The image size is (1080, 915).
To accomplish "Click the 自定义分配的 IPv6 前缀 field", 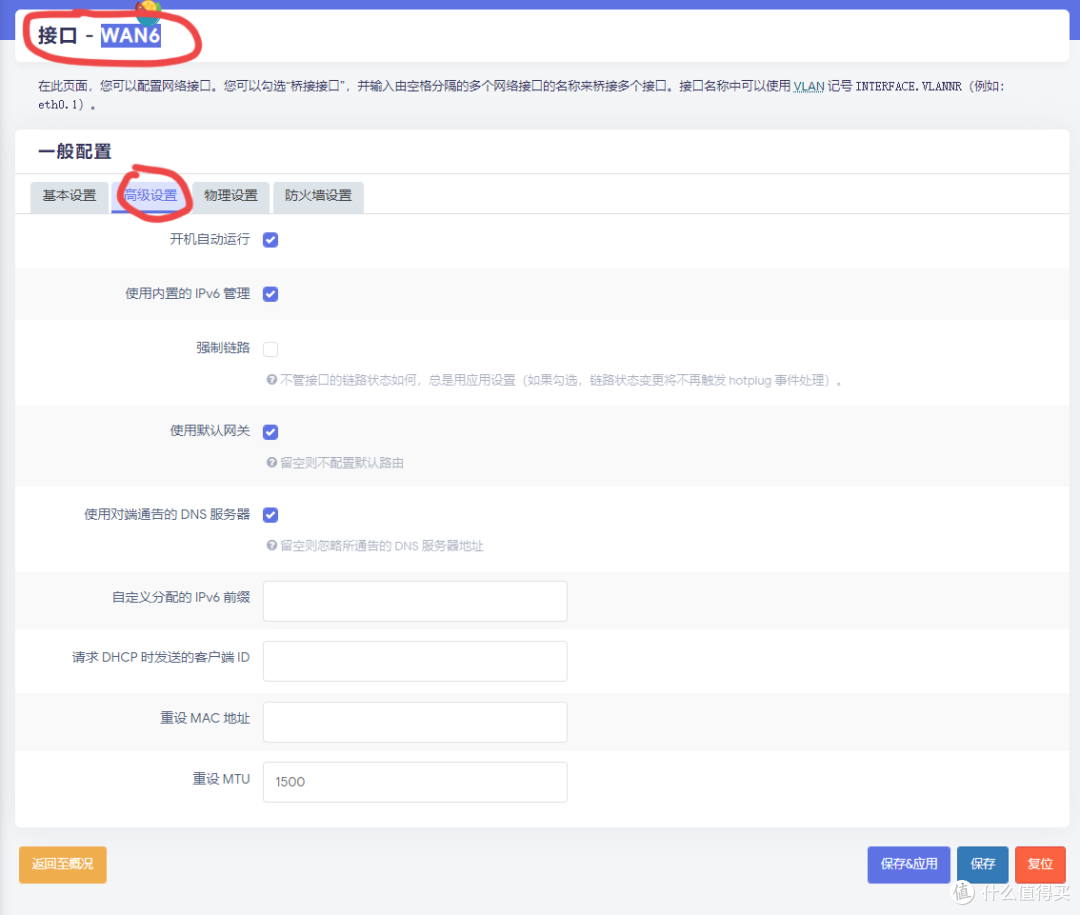I will coord(414,601).
